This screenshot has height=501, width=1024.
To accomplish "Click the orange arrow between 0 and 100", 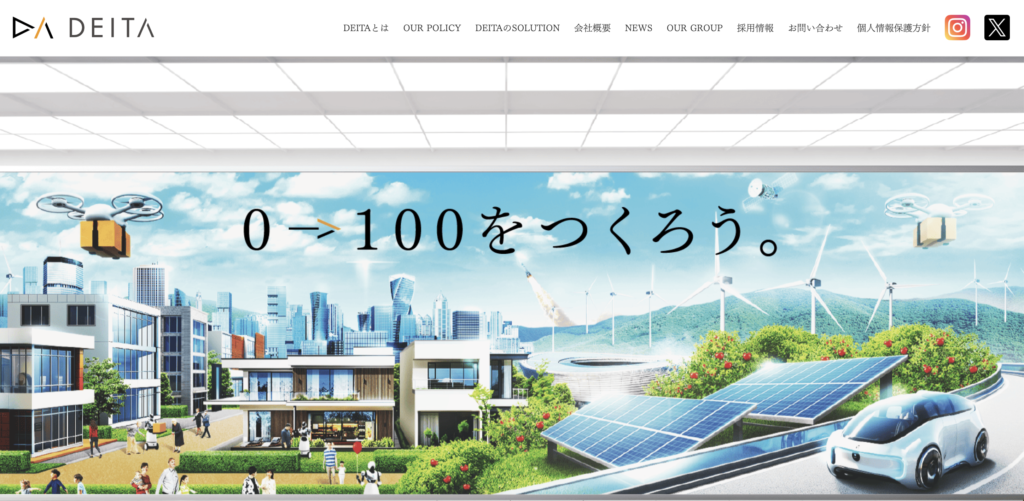I will [x=319, y=230].
